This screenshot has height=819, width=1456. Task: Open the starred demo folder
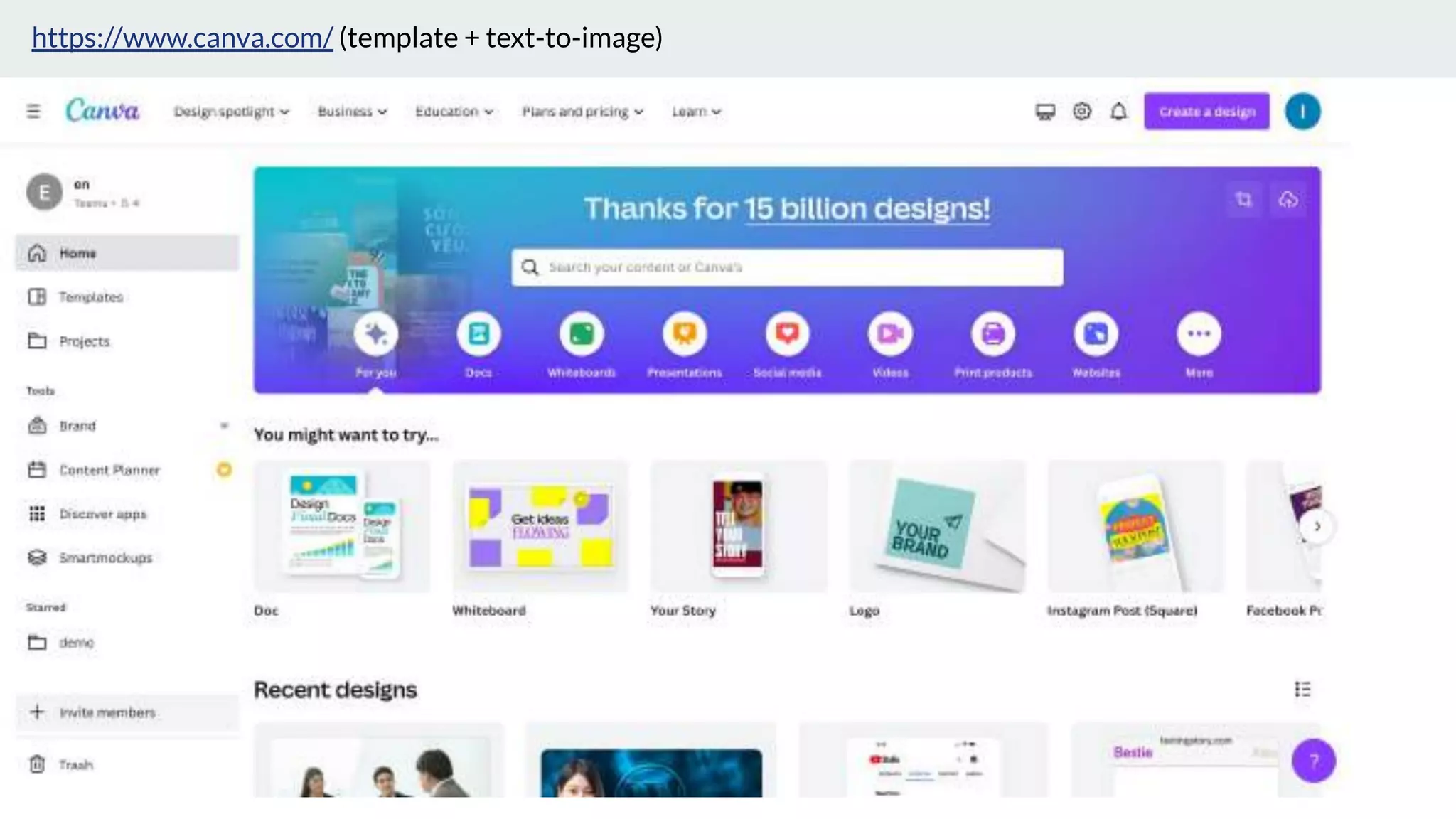tap(127, 643)
